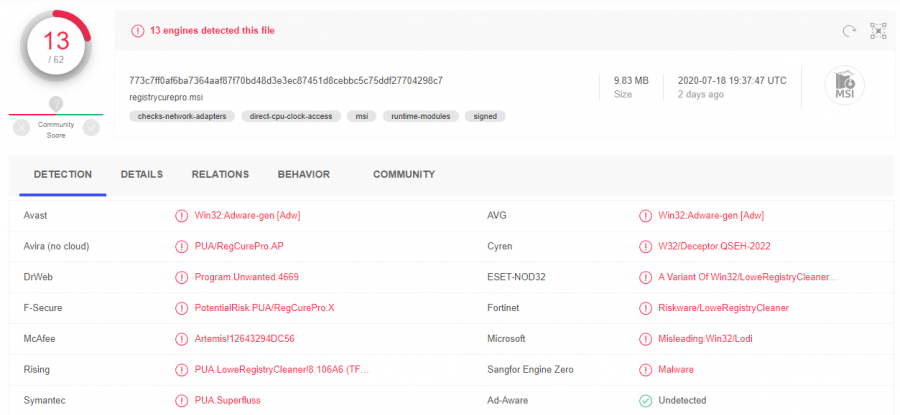Click the 'Community Score' label

pyautogui.click(x=56, y=130)
